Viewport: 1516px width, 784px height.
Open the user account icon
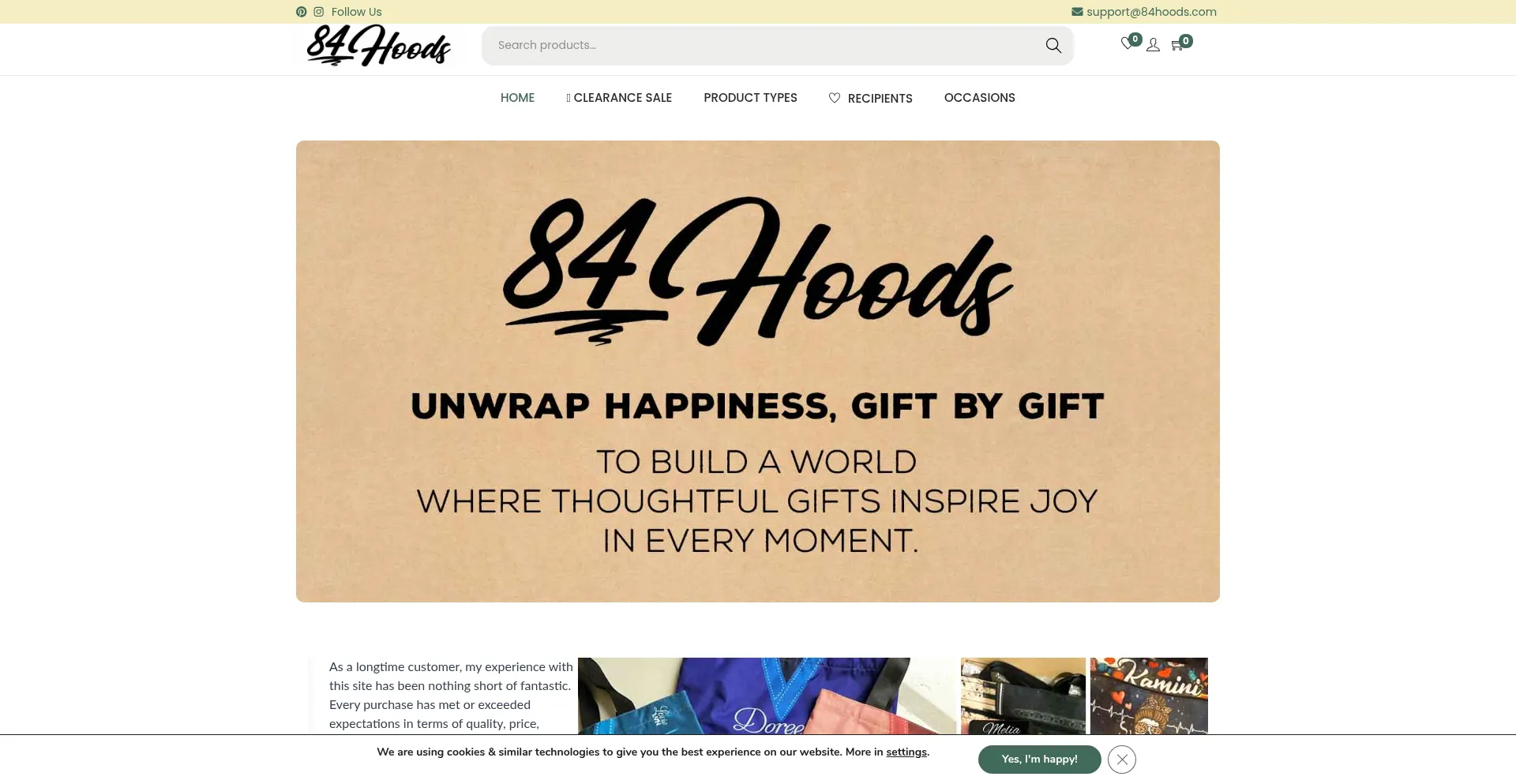(x=1154, y=45)
